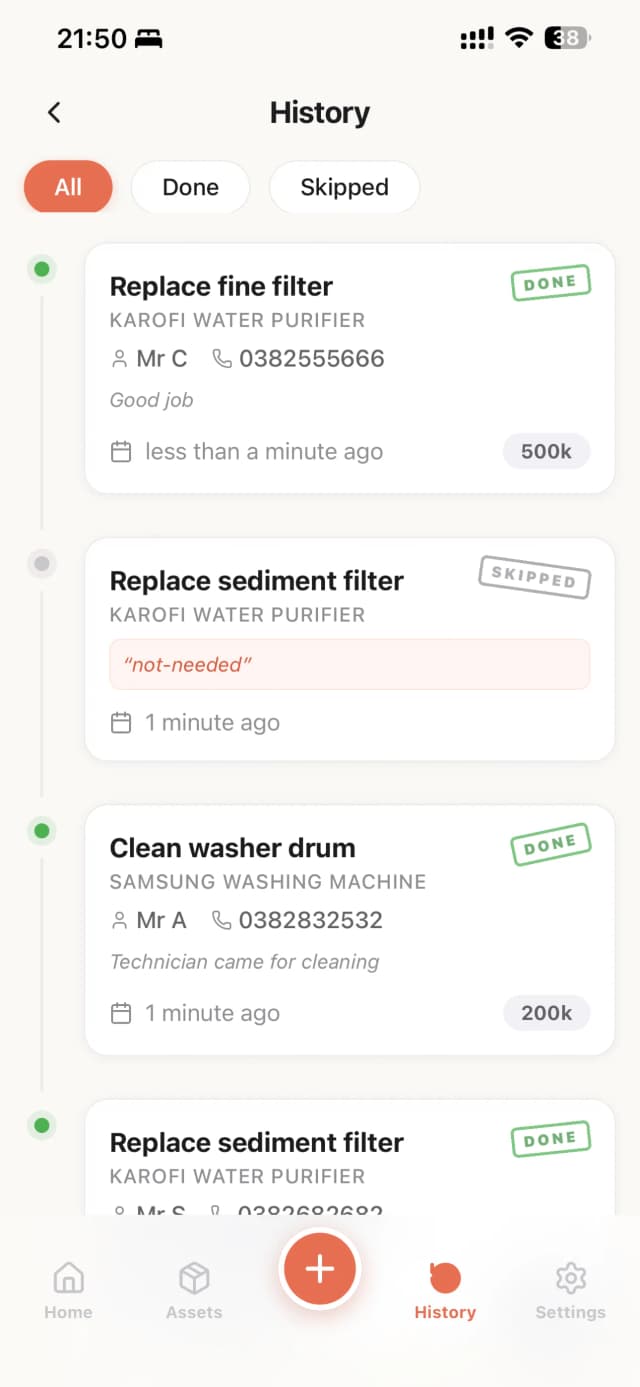Open Settings gear in bottom bar
The width and height of the screenshot is (640, 1387).
(570, 1277)
